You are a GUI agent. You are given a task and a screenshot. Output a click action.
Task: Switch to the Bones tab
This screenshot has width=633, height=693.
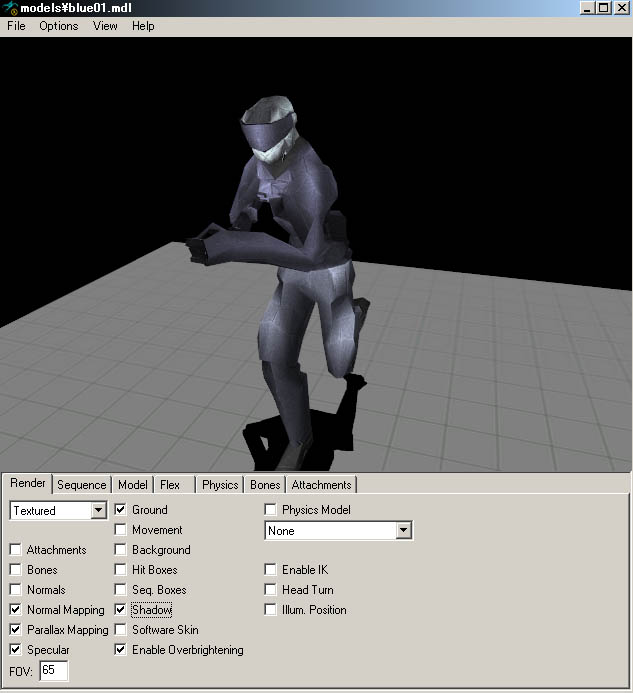(265, 485)
